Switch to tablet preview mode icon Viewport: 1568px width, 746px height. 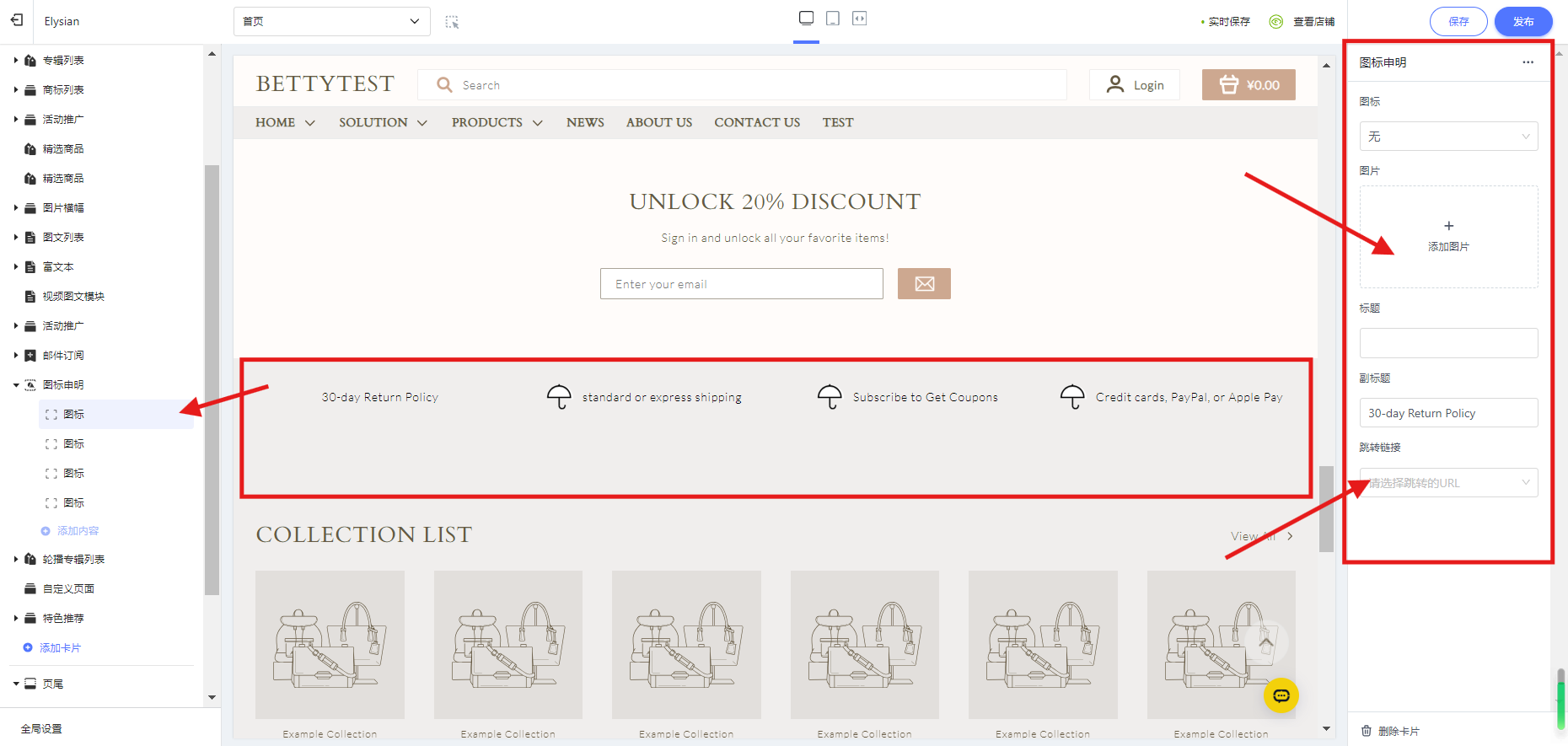point(833,19)
